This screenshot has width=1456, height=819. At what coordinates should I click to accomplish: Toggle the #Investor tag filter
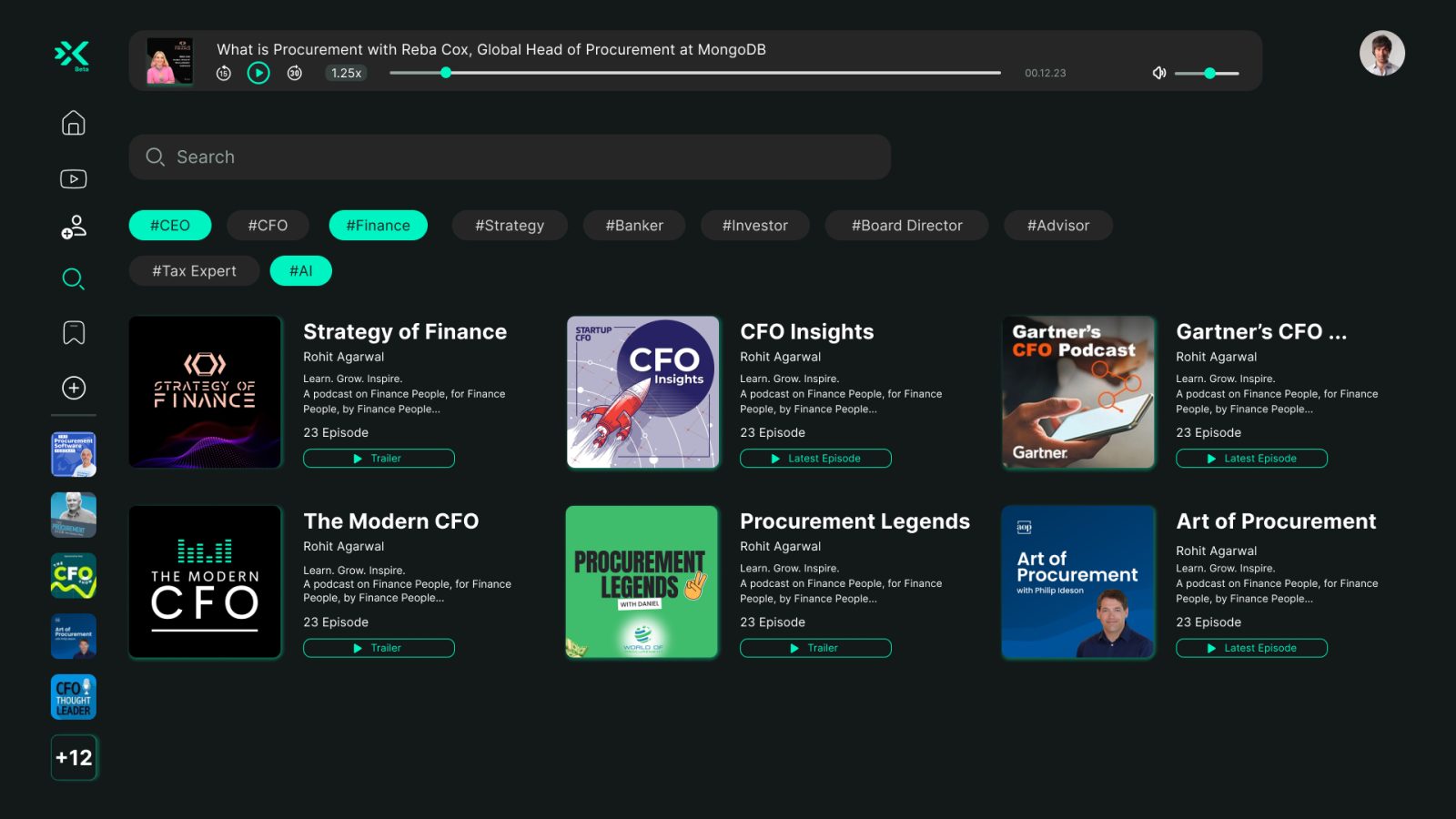tap(755, 226)
